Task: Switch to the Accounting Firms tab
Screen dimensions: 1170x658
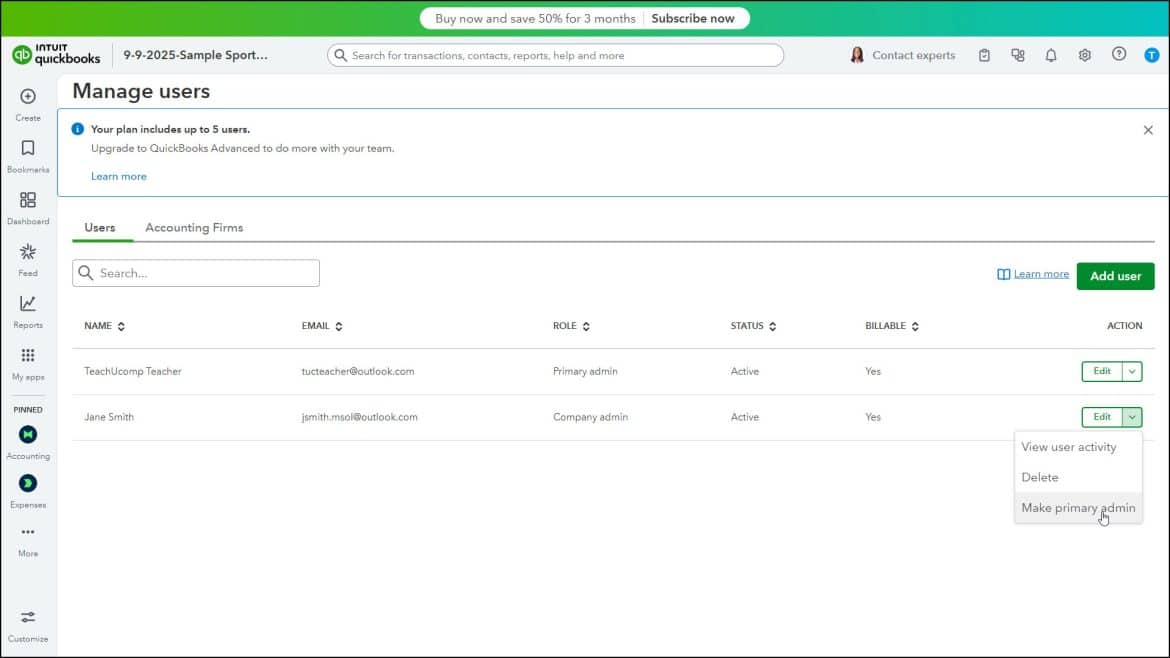Action: point(194,227)
